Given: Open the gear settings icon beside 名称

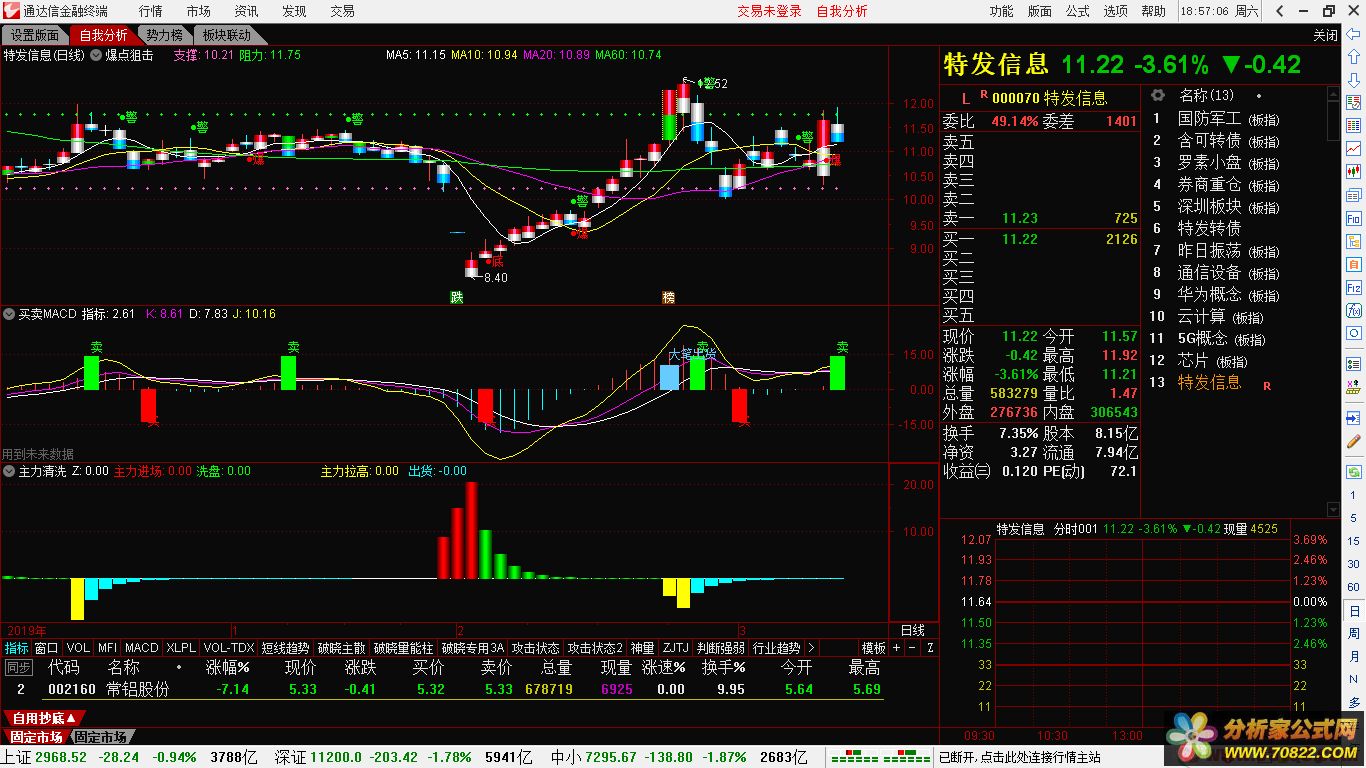Looking at the screenshot, I should pos(1158,96).
